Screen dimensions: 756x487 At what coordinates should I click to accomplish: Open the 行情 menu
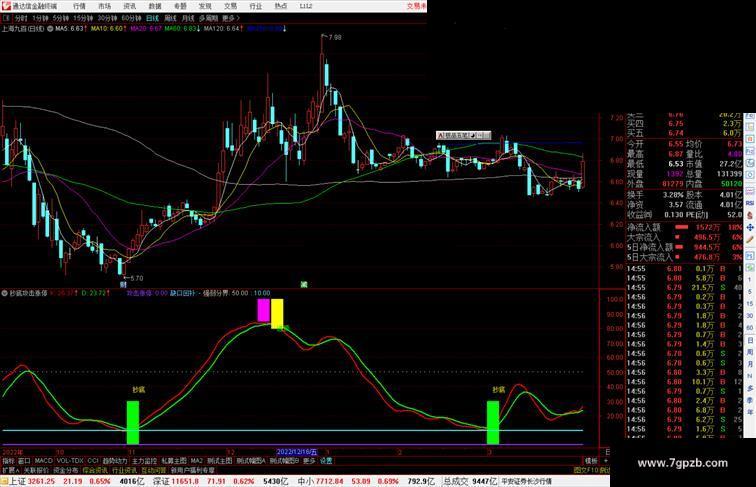click(79, 6)
